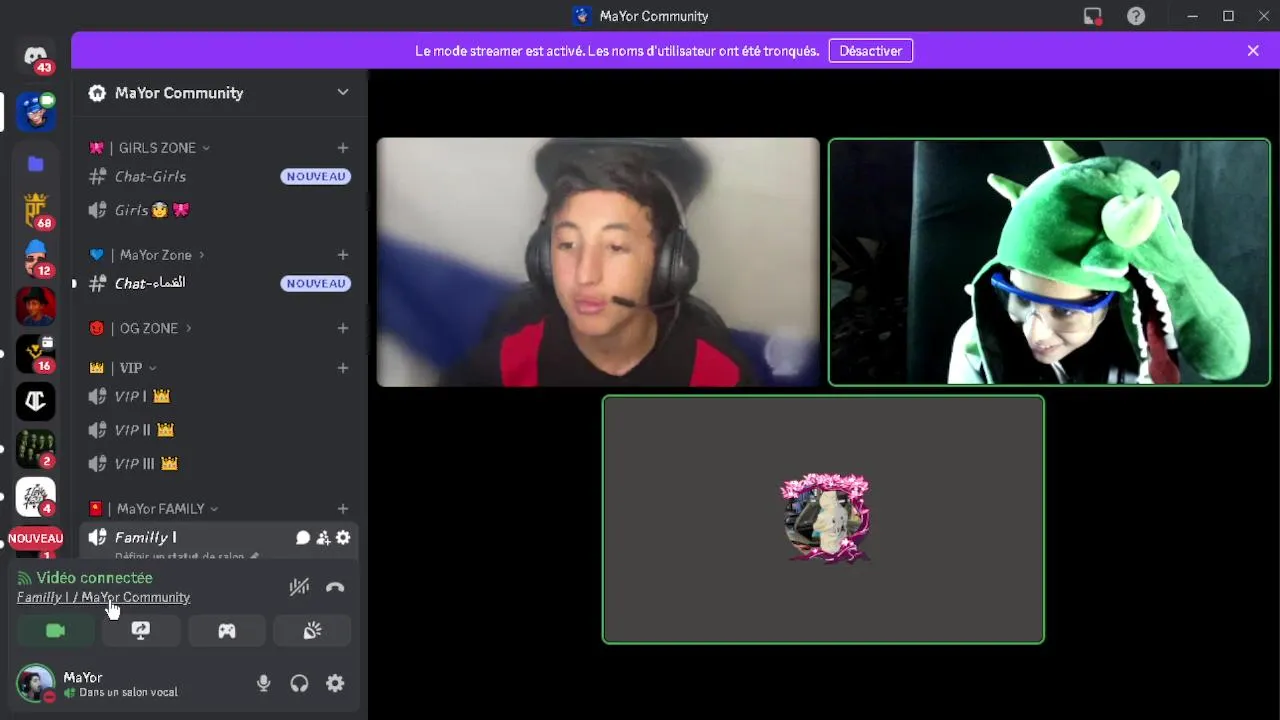Open the server with 12 notifications badge
The height and width of the screenshot is (720, 1280).
pyautogui.click(x=36, y=258)
